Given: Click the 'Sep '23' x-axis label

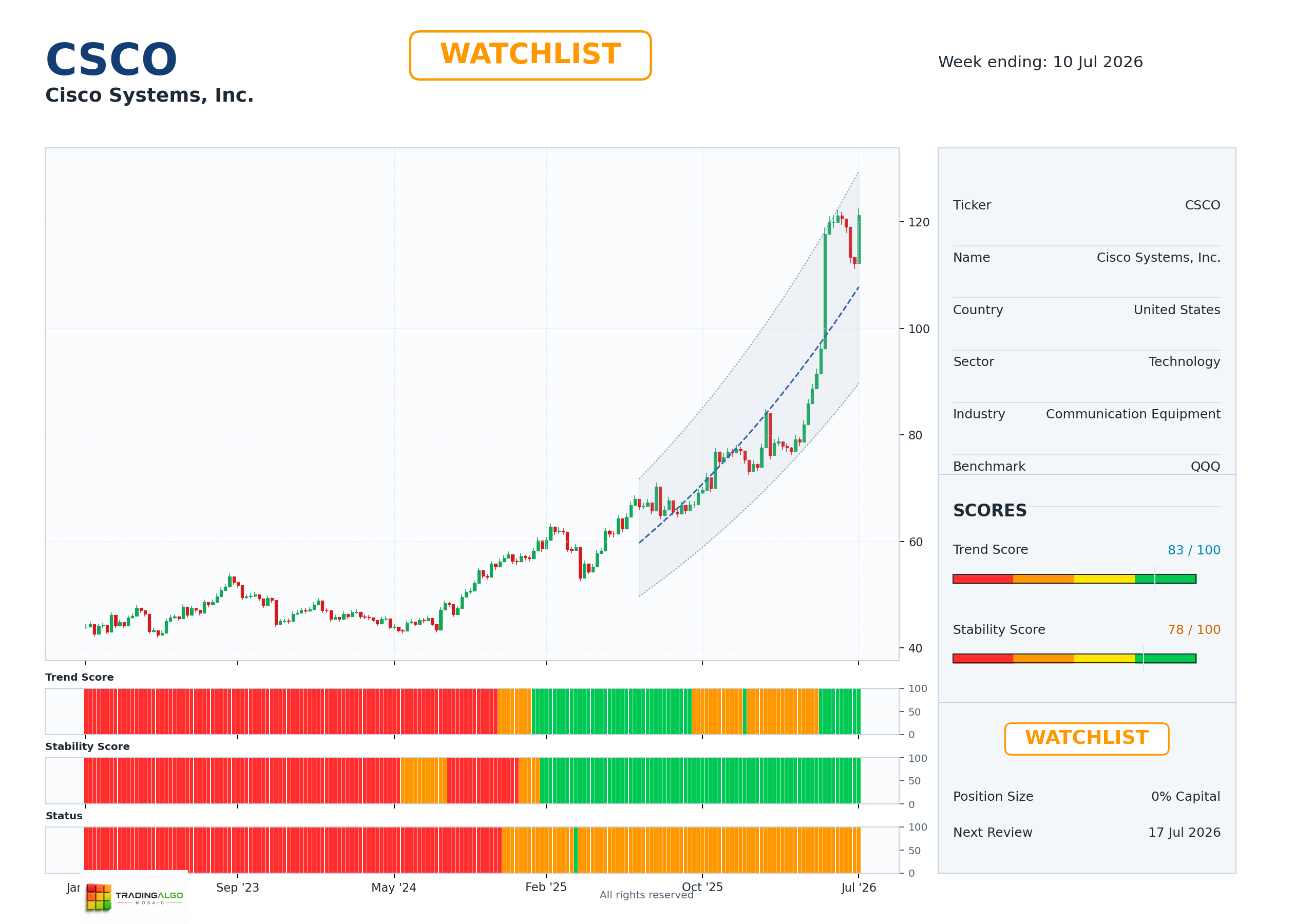Looking at the screenshot, I should coord(237,888).
